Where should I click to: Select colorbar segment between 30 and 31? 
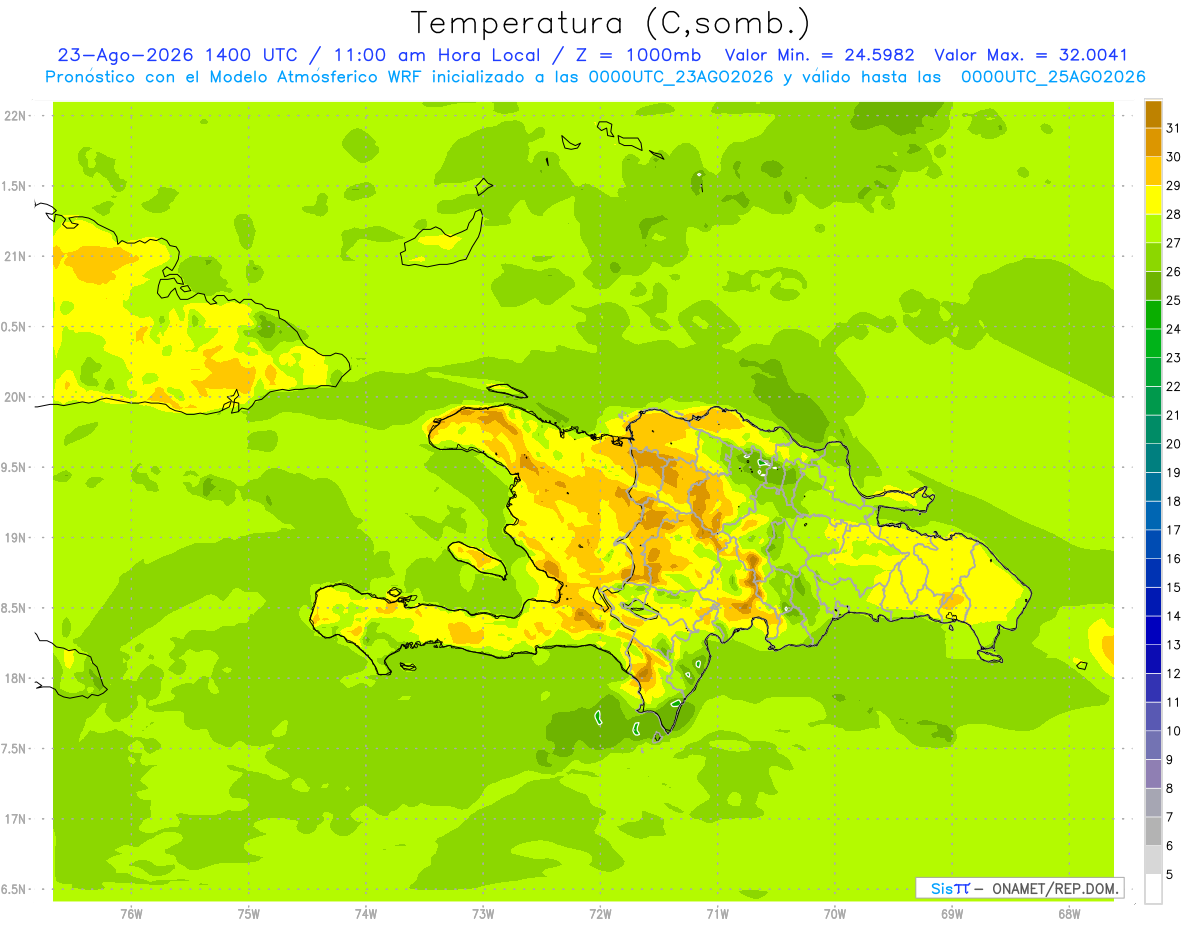point(1153,142)
